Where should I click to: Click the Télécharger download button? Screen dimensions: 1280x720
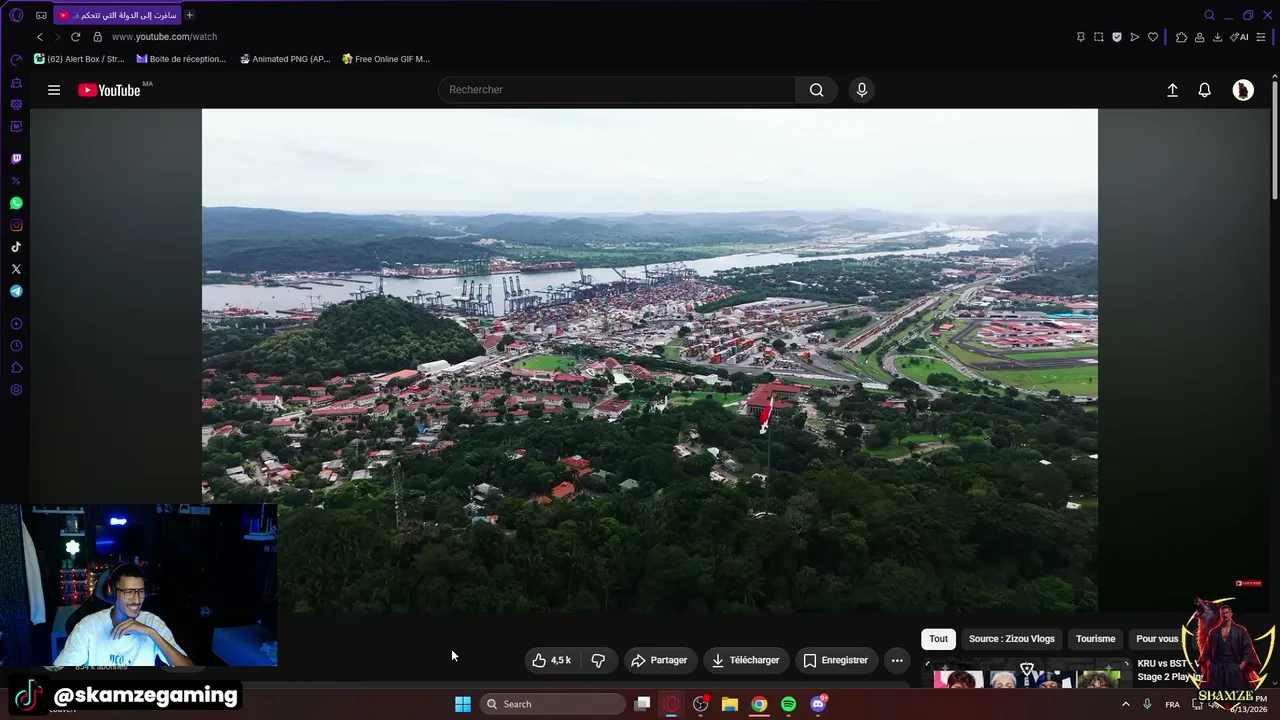pos(745,660)
